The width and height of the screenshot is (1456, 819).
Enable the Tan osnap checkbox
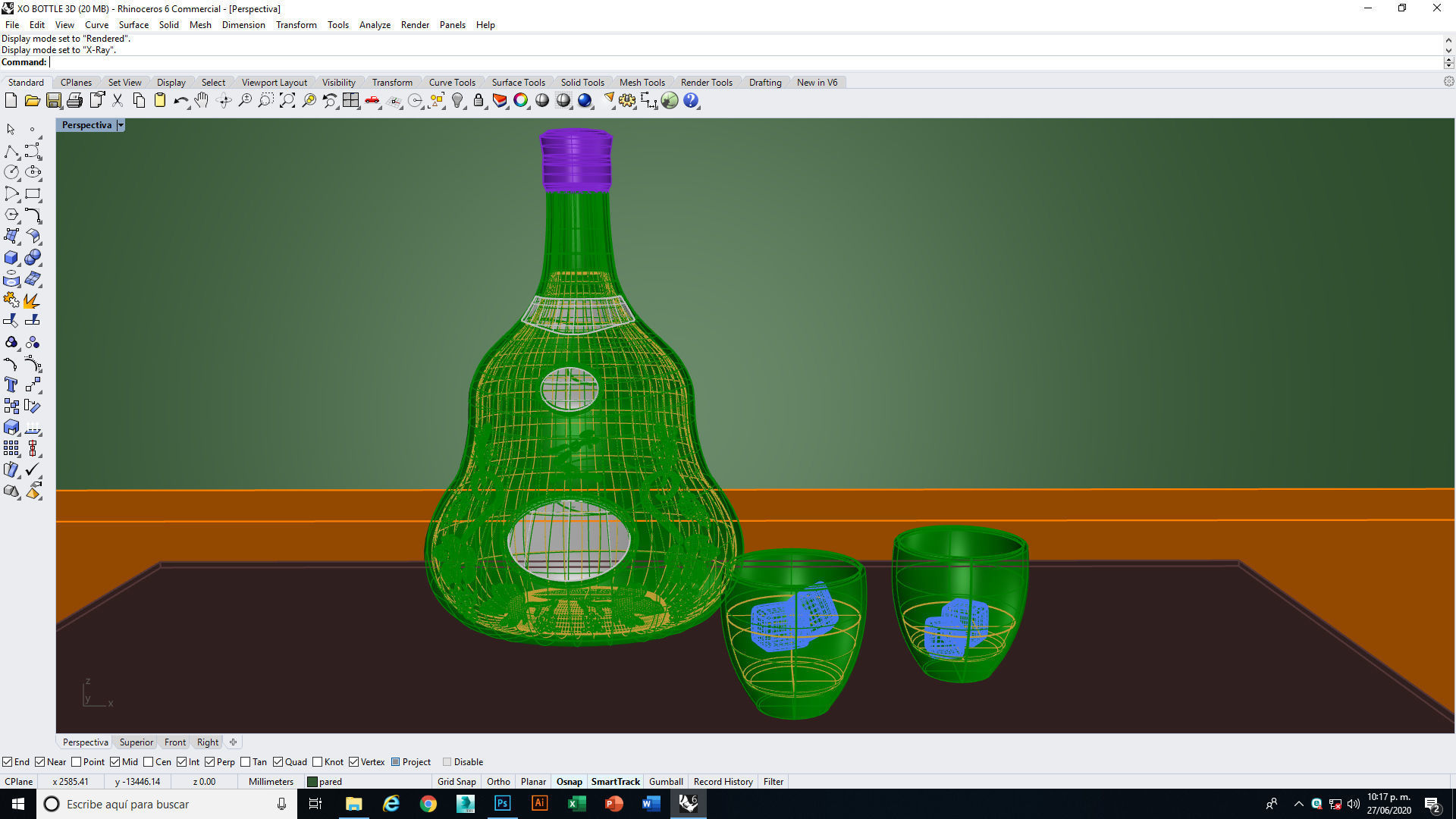tap(246, 762)
